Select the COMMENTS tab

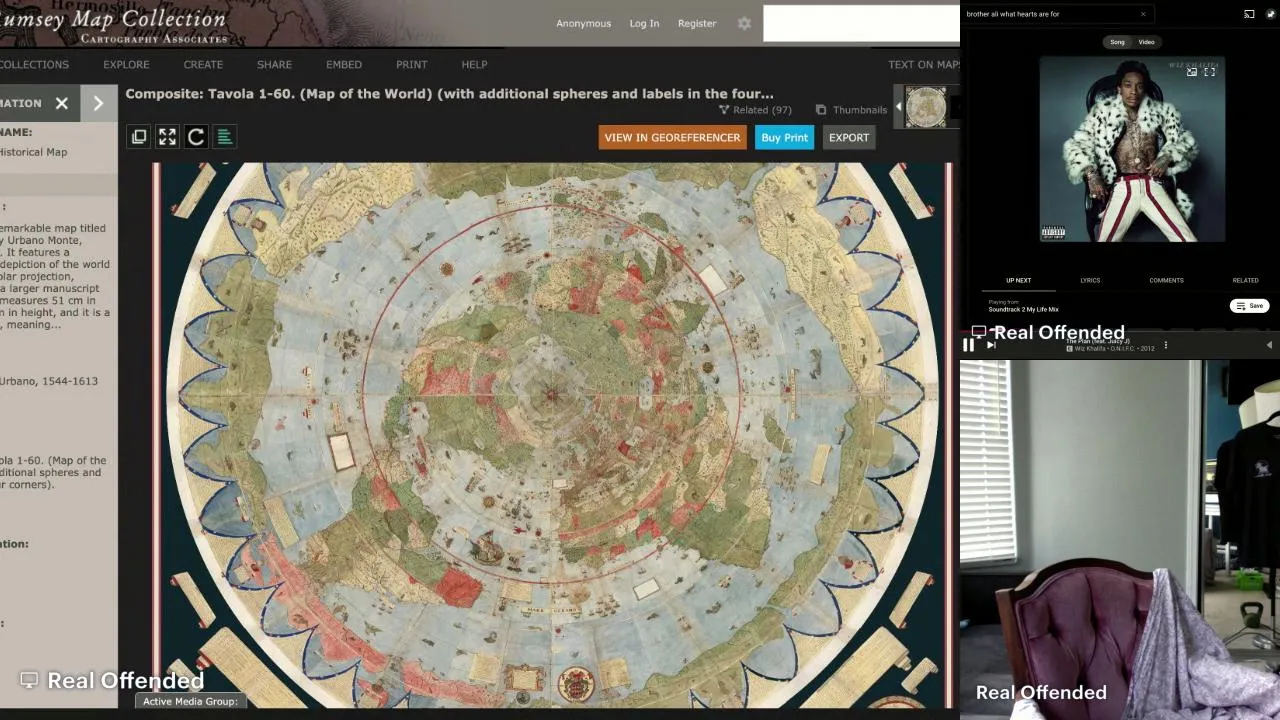1166,280
